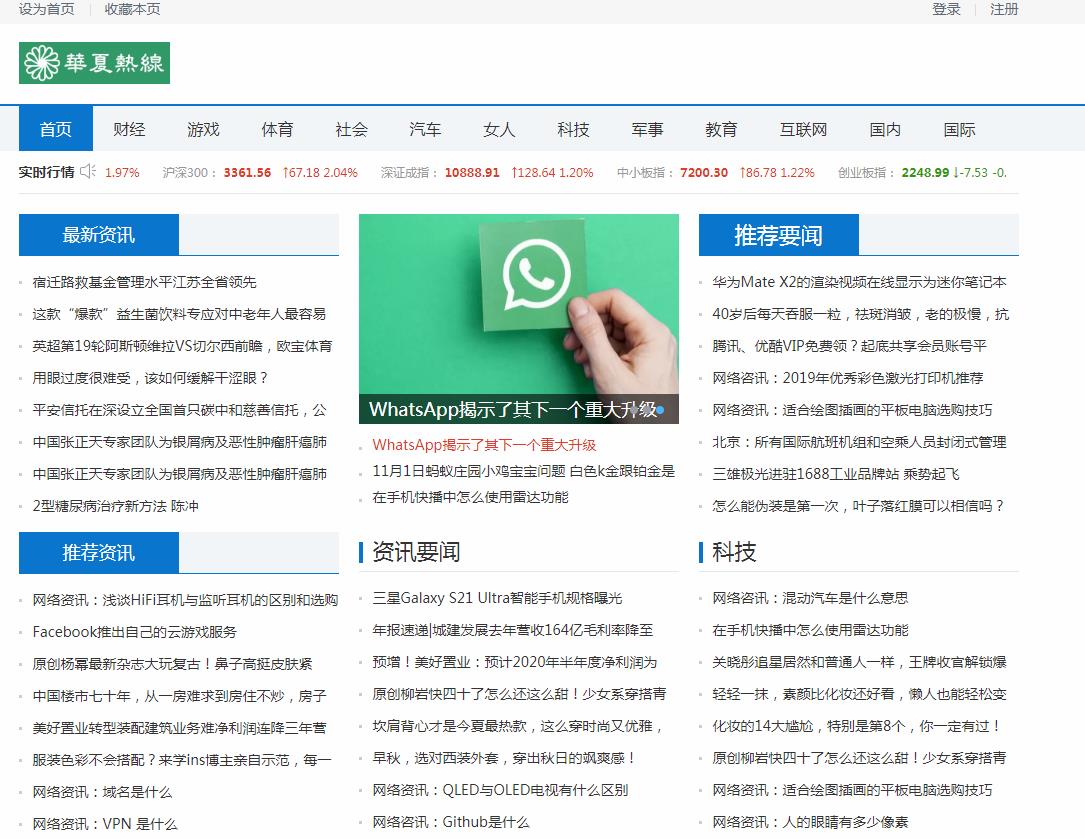
Task: Open the 互联网 navigation item
Action: pos(803,129)
